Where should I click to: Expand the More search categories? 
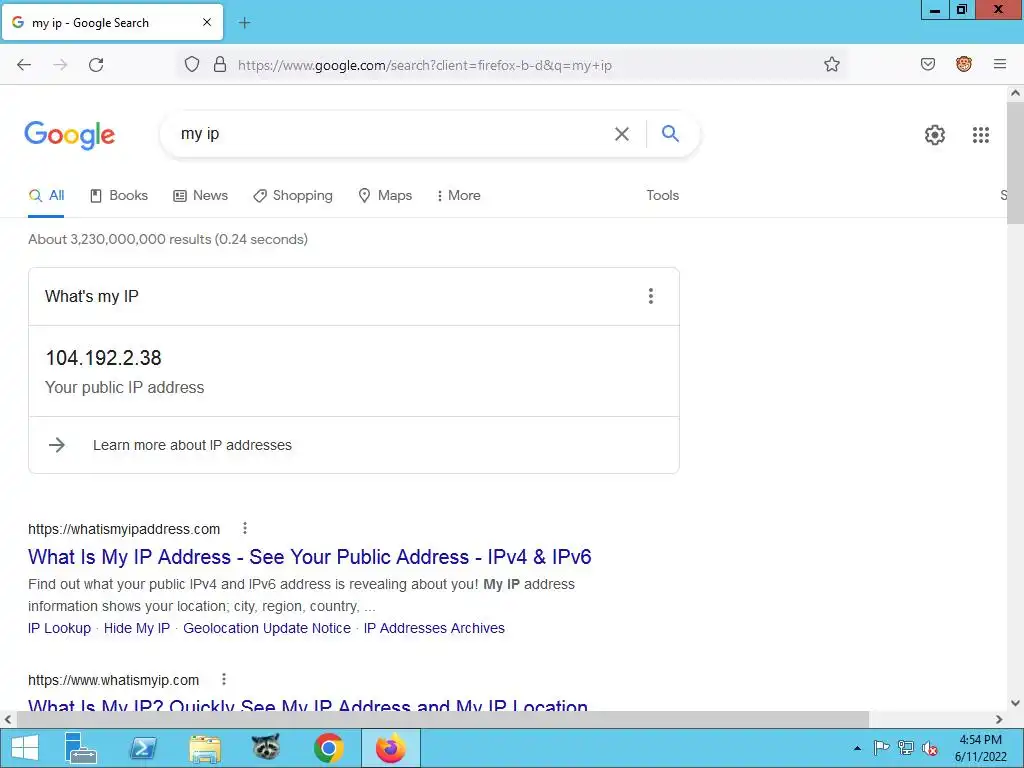click(x=458, y=195)
